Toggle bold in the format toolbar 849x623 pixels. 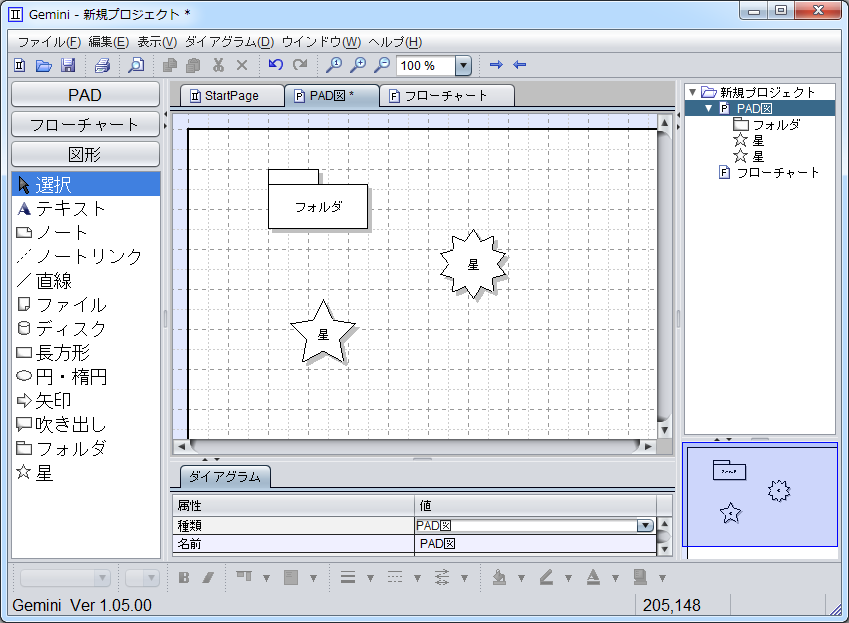click(x=184, y=578)
